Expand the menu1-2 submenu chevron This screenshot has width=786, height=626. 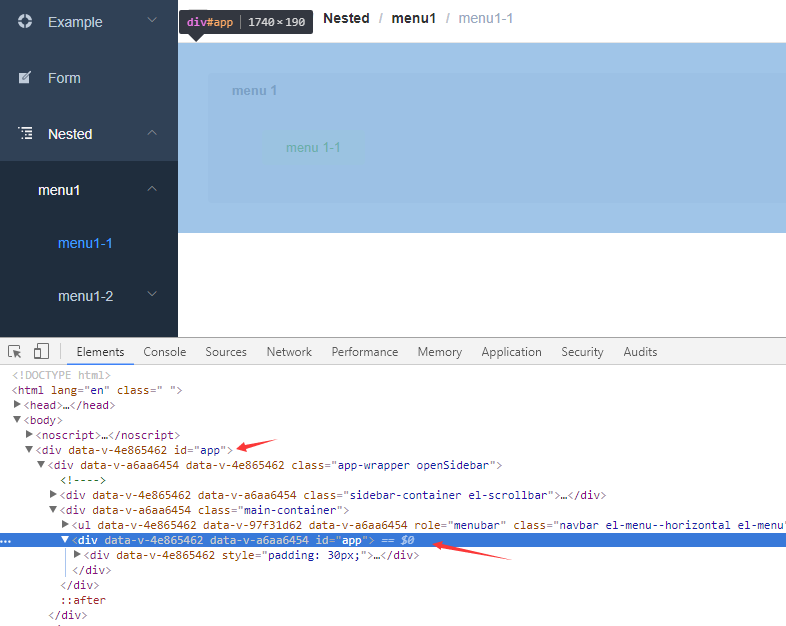(152, 294)
